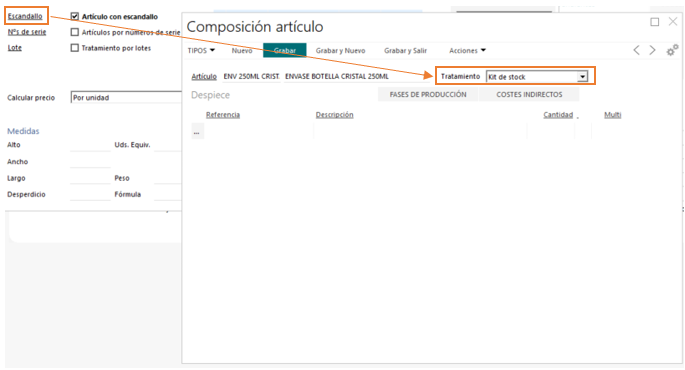This screenshot has width=685, height=370.
Task: Click Grabar y Salir
Action: (405, 51)
